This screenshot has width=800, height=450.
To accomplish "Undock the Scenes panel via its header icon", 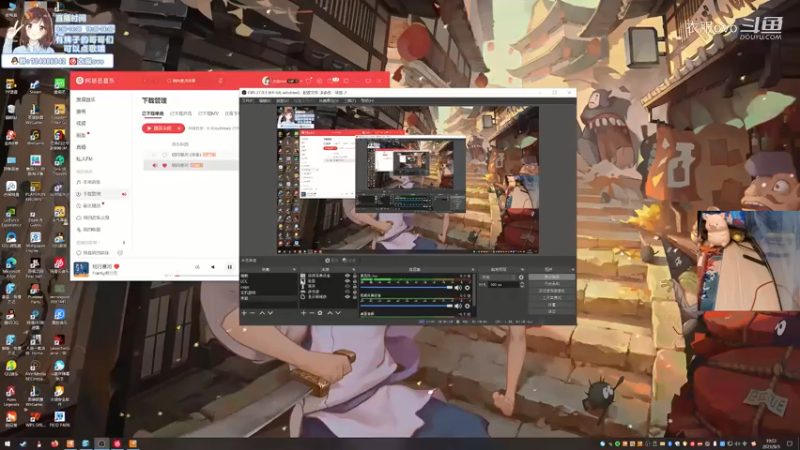I will [x=294, y=269].
